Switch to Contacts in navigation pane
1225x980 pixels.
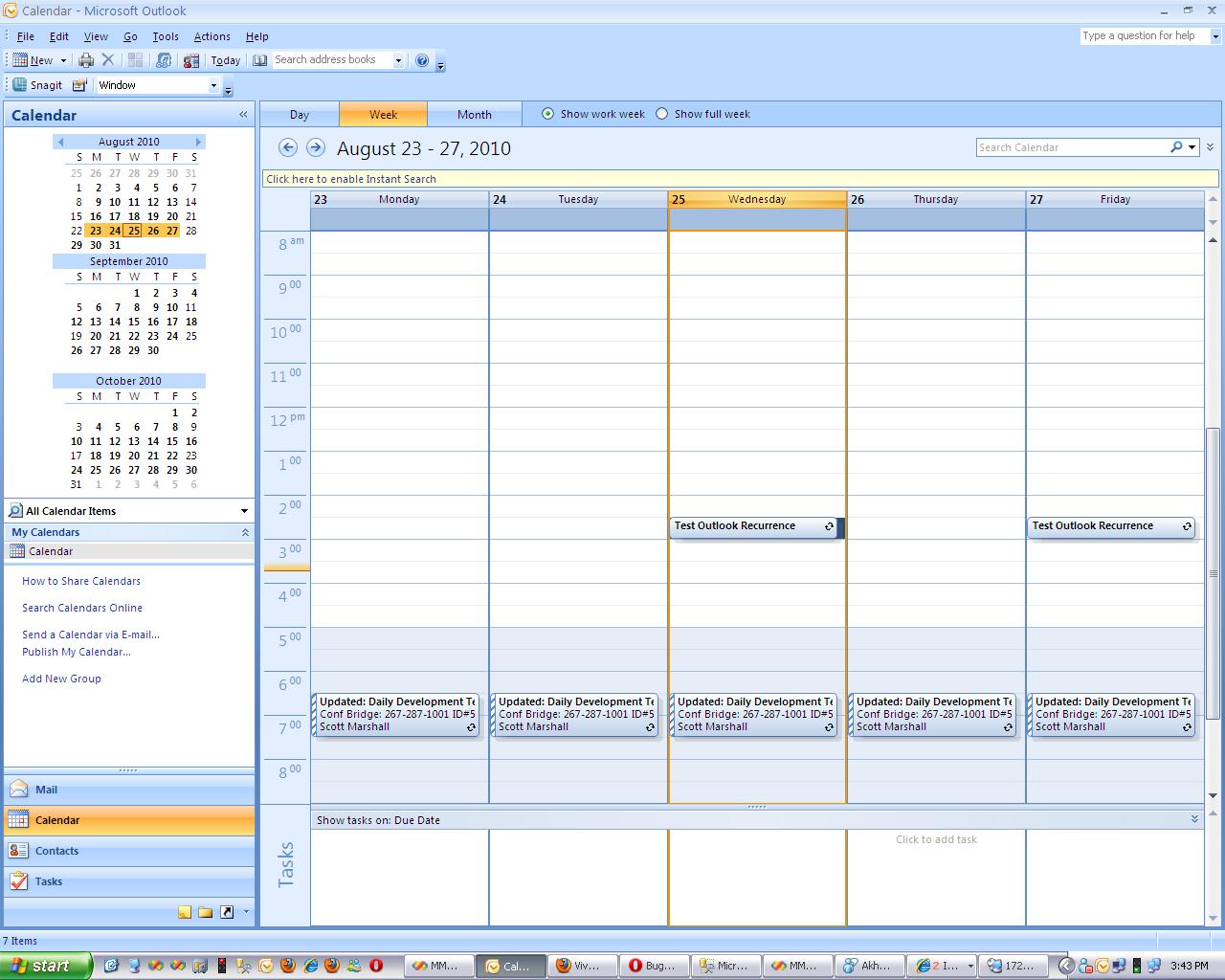click(129, 851)
